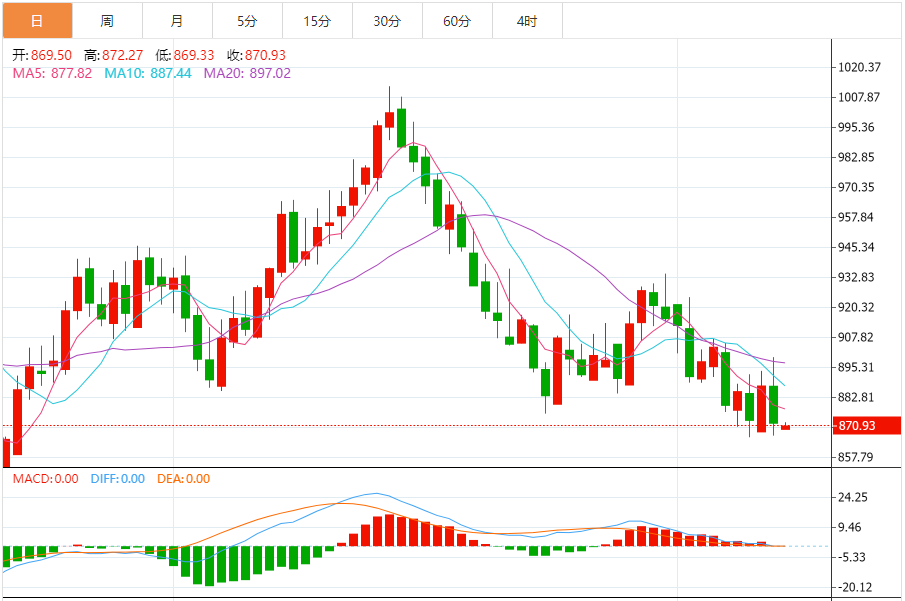The image size is (905, 601).
Task: Click the 1007.87 price axis label
Action: click(x=859, y=97)
